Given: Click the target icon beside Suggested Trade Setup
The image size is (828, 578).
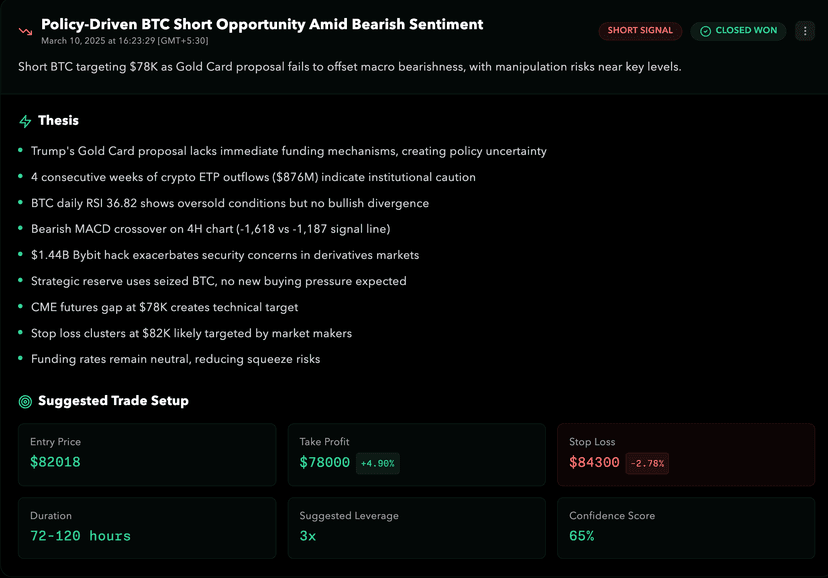Looking at the screenshot, I should 25,401.
